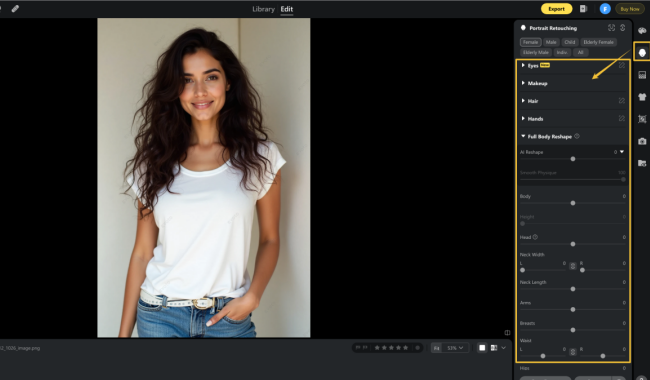Click the Waist left (L) slider handle
650x380 pixels.
point(543,356)
